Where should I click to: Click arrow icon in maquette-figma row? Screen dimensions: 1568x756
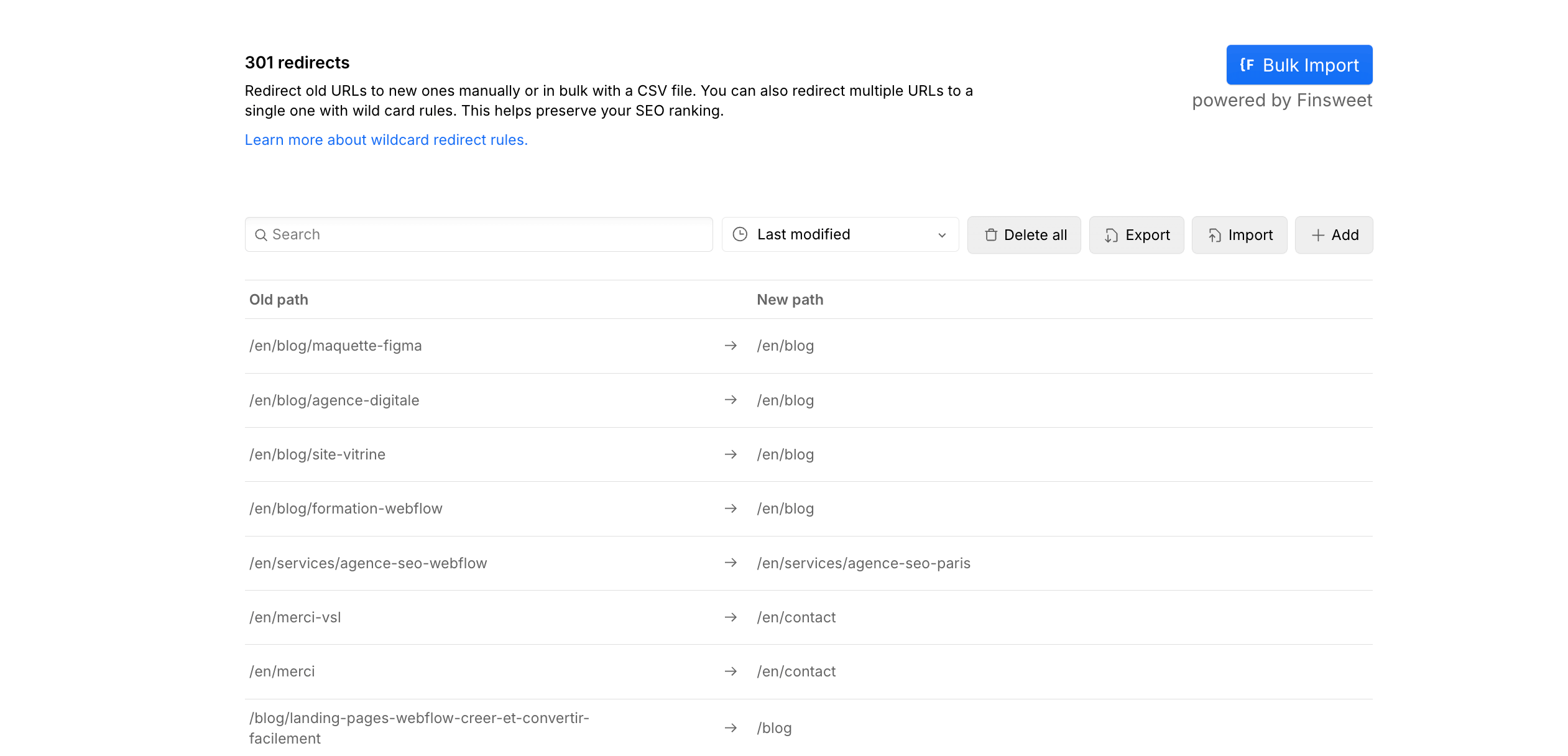coord(731,346)
